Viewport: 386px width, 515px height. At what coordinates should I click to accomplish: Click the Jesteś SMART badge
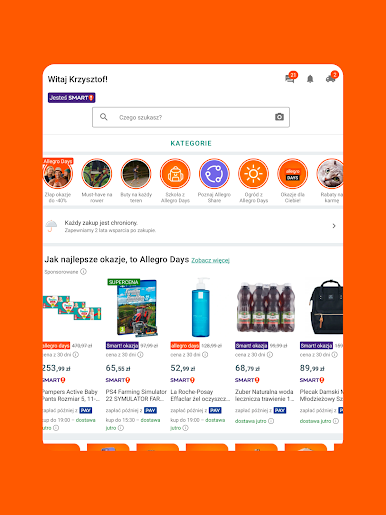72,98
